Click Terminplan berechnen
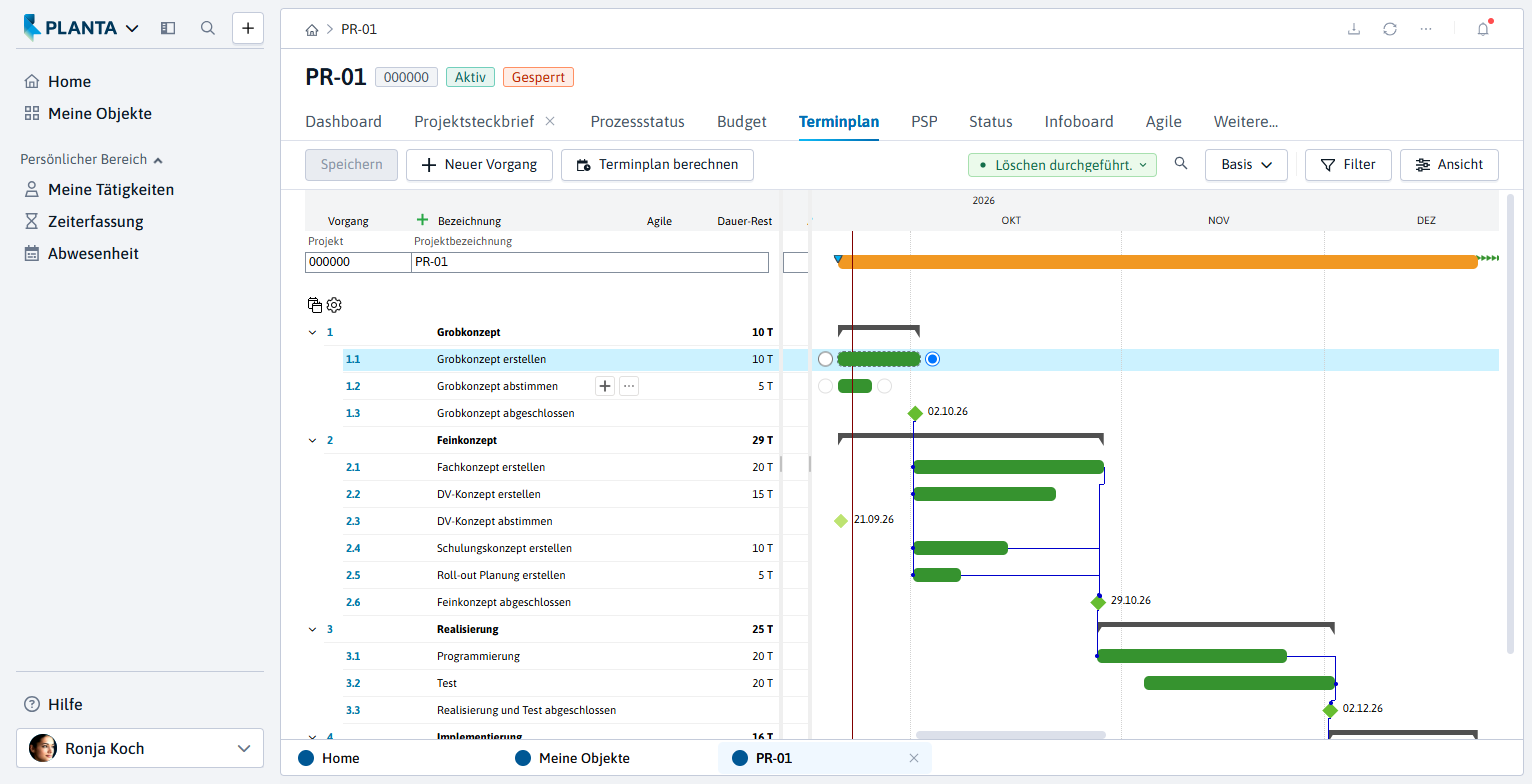The height and width of the screenshot is (784, 1532). pos(657,165)
